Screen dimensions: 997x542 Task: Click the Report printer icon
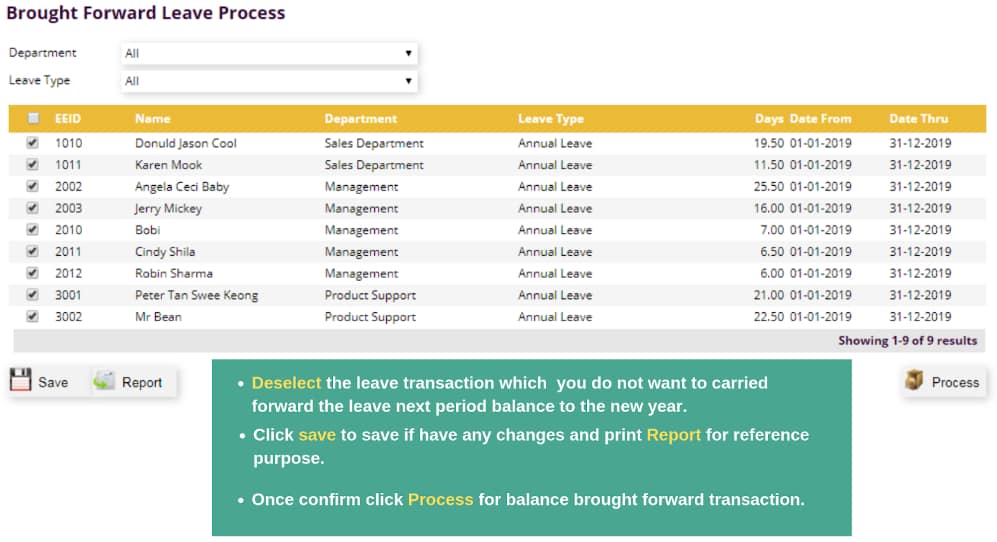point(104,380)
